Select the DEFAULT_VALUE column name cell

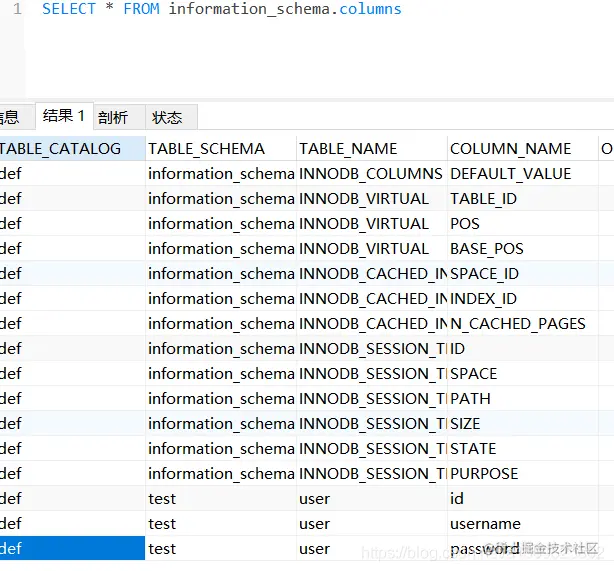pyautogui.click(x=522, y=173)
